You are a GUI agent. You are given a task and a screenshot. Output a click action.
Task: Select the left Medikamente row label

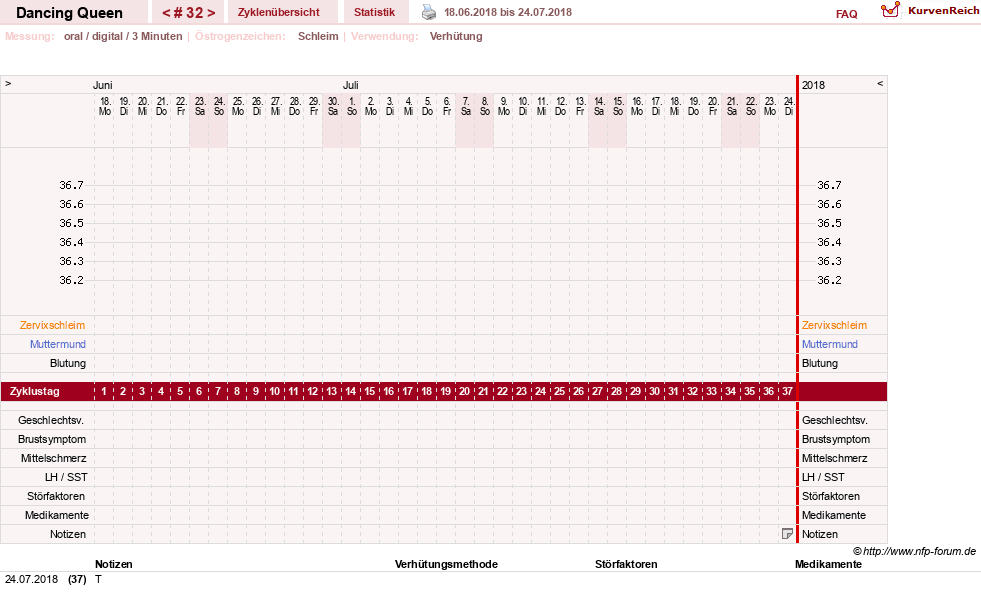pos(56,515)
